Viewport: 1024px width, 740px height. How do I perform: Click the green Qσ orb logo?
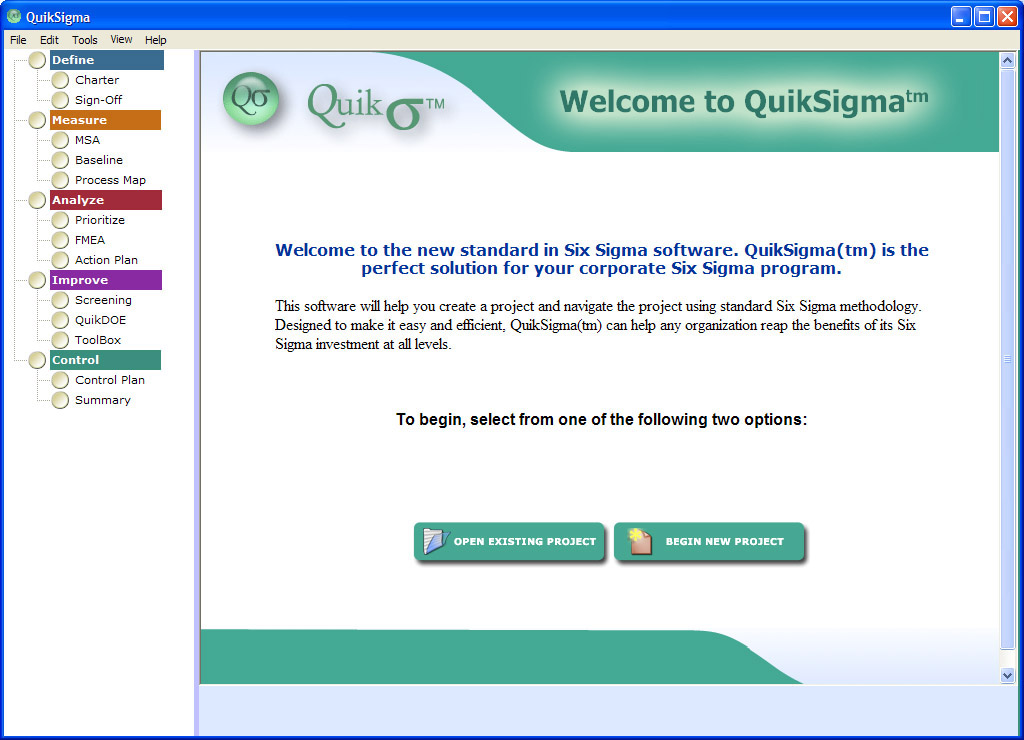(251, 99)
